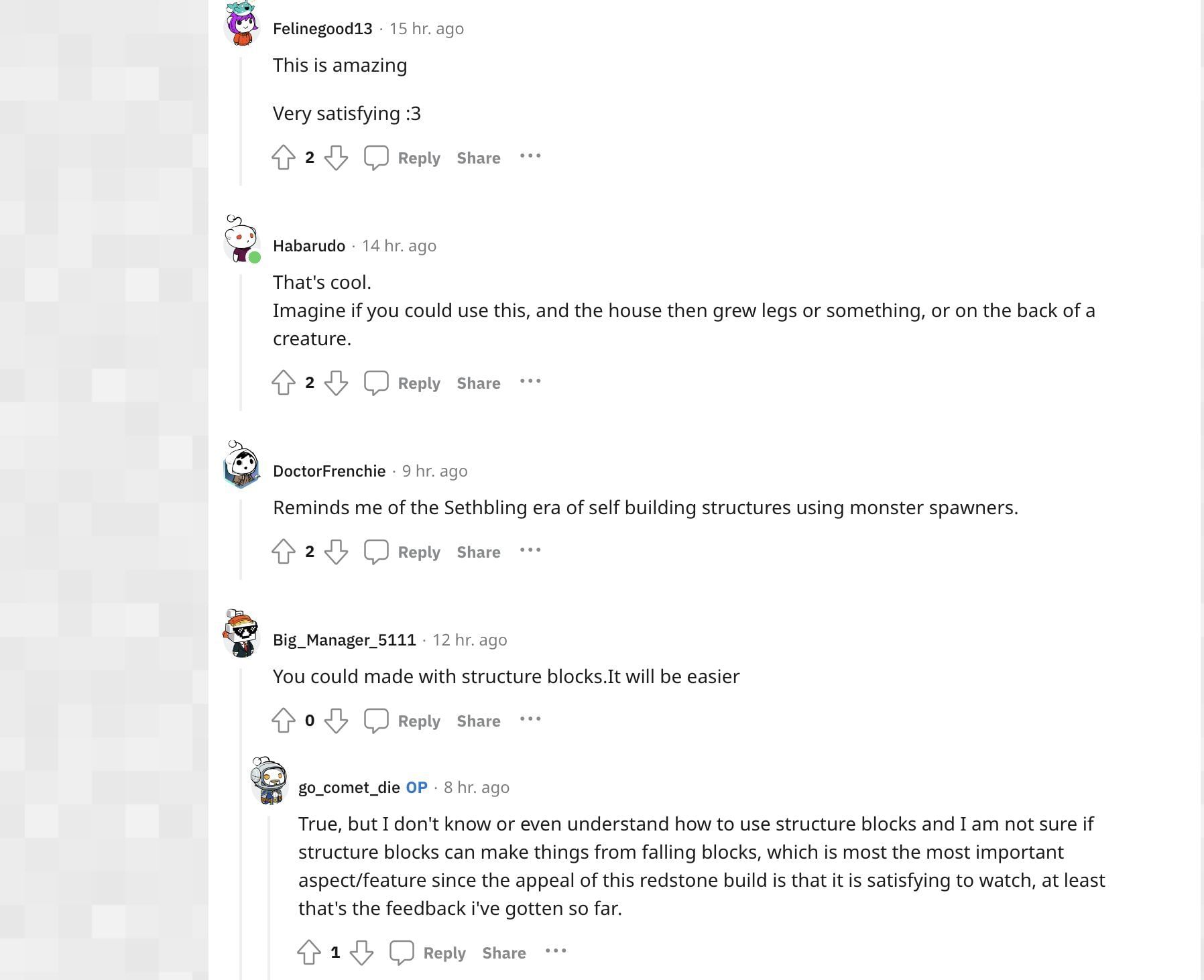Image resolution: width=1204 pixels, height=980 pixels.
Task: Open more options on Felinegood13's comment
Action: (530, 156)
